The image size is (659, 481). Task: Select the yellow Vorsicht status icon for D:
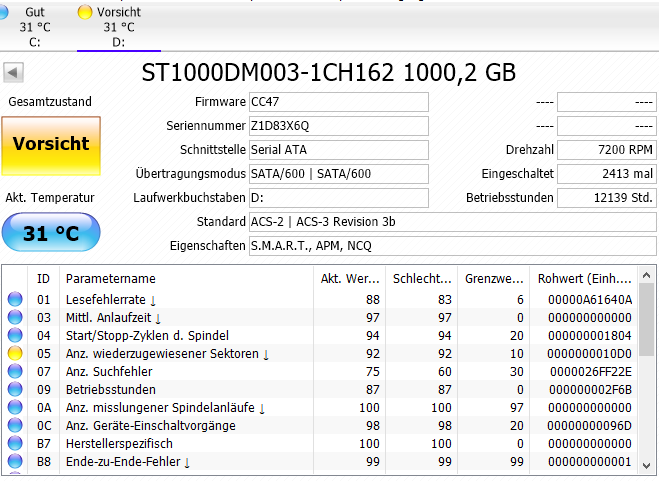point(84,12)
